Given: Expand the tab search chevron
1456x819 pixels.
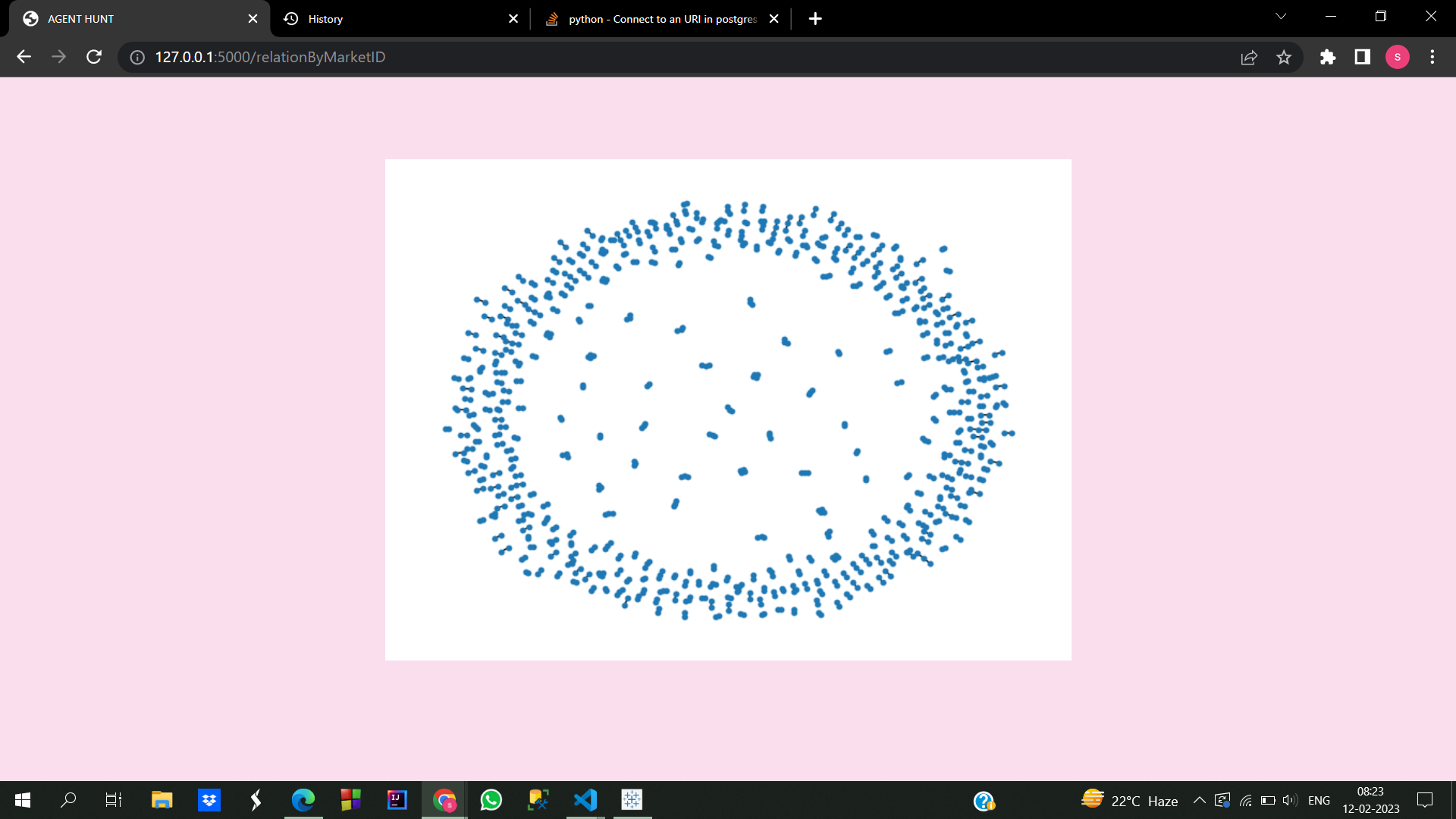Looking at the screenshot, I should coord(1281,17).
